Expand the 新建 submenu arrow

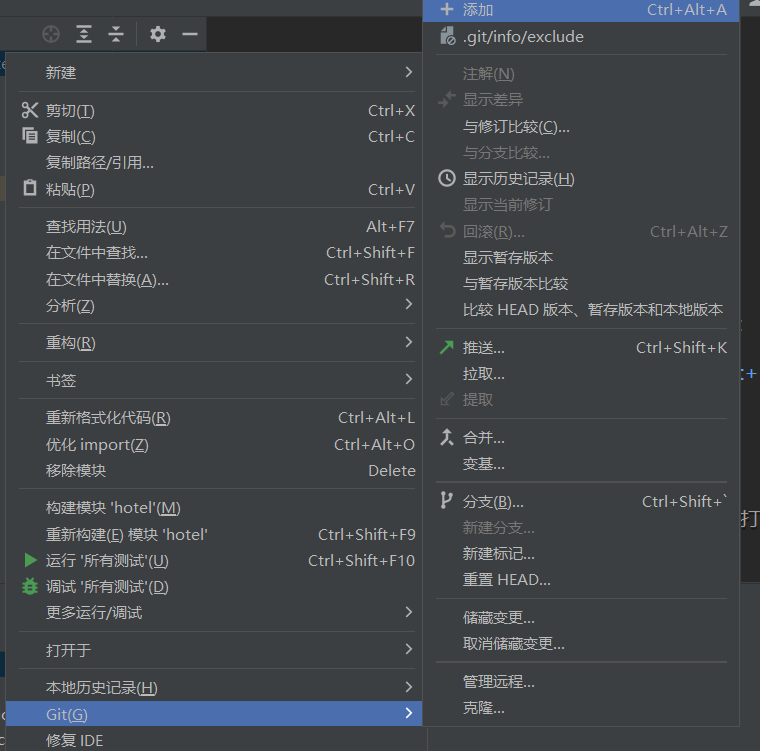409,72
